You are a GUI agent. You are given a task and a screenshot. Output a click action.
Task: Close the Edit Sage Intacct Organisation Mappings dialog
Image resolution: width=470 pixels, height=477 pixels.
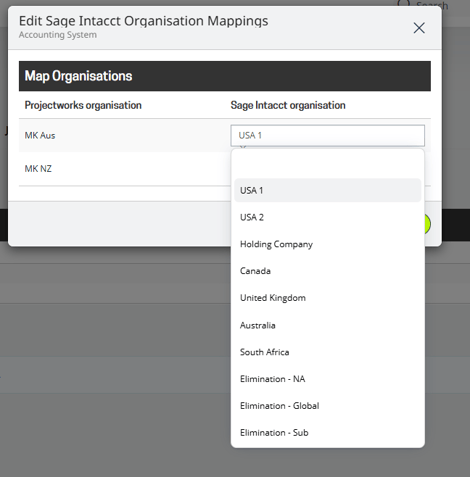[419, 28]
